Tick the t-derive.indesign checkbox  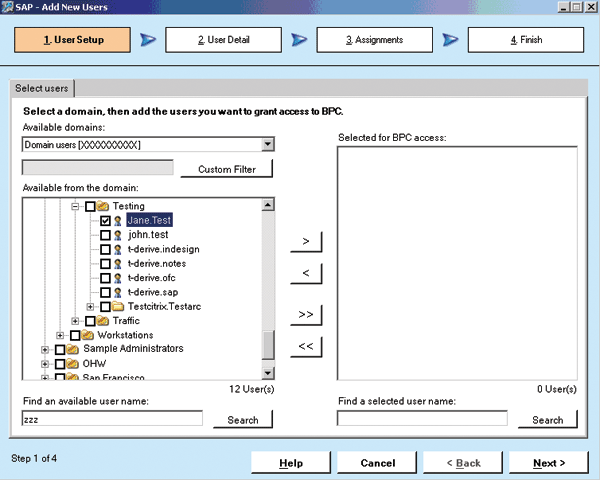pyautogui.click(x=105, y=250)
